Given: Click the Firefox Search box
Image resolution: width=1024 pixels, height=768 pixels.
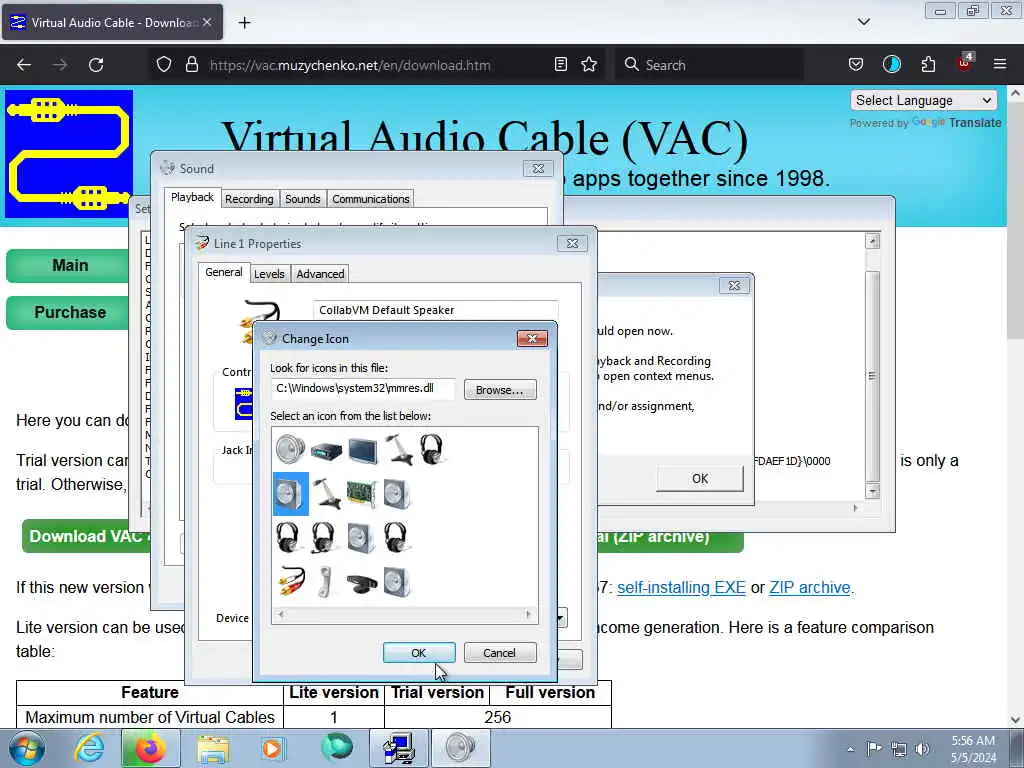Looking at the screenshot, I should tap(709, 65).
